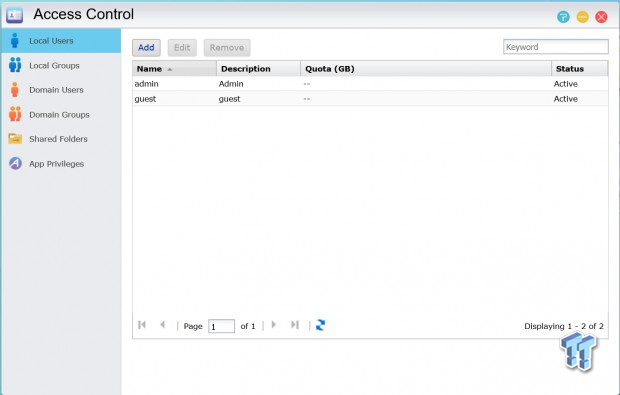Click the Access Control app icon

pos(15,15)
